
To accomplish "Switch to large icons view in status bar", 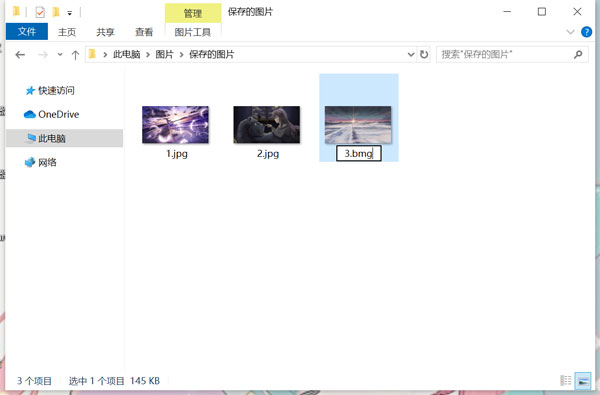I will point(584,380).
